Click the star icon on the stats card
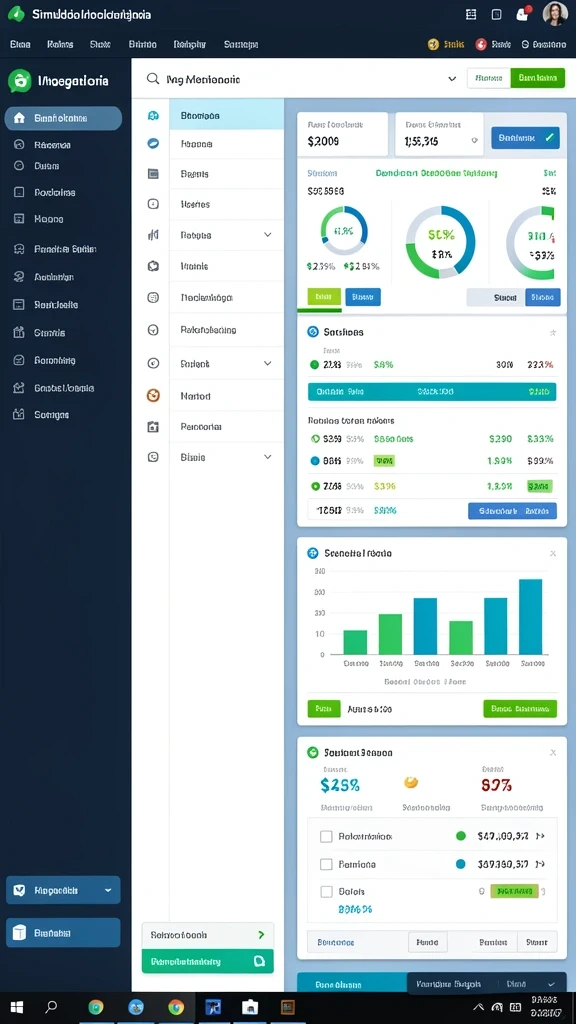This screenshot has height=1024, width=576. (x=552, y=332)
